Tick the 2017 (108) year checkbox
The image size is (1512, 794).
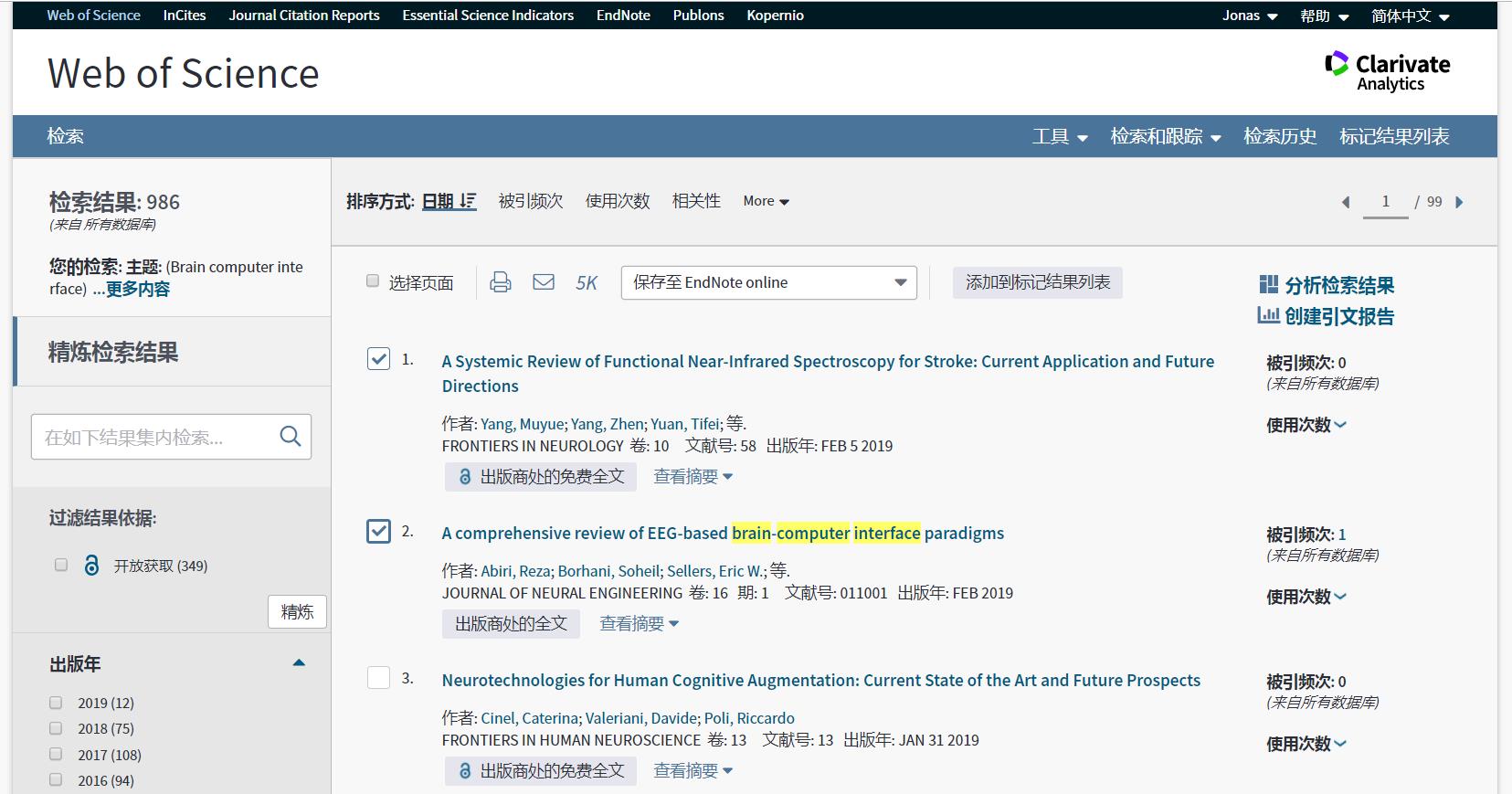pos(56,754)
